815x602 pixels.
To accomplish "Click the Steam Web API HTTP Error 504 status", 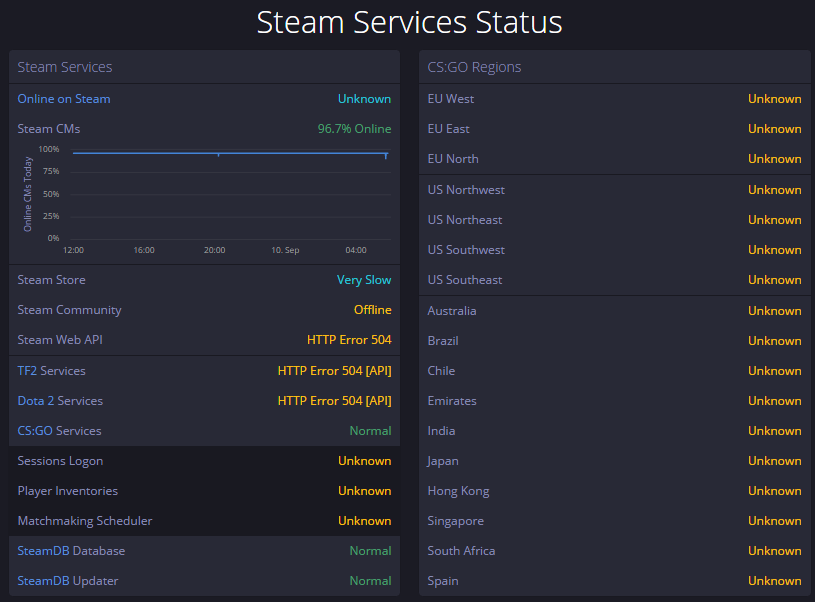I will tap(349, 340).
